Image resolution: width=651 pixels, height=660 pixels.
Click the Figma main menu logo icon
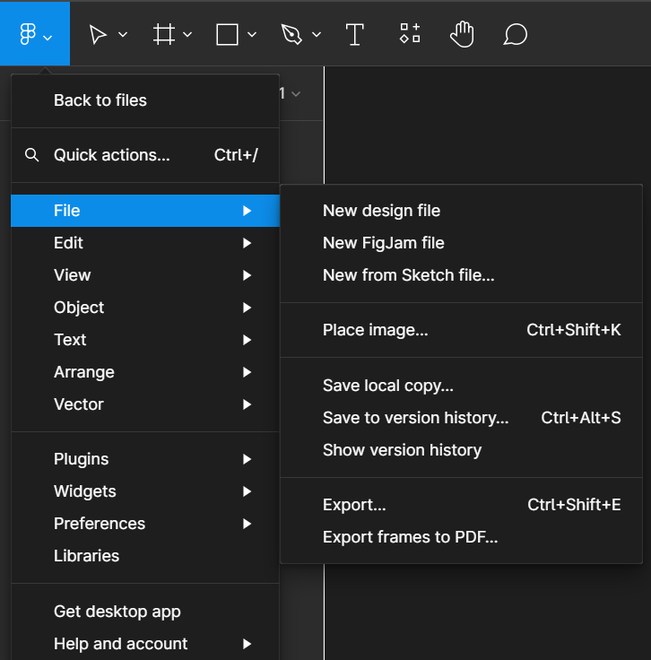point(27,35)
